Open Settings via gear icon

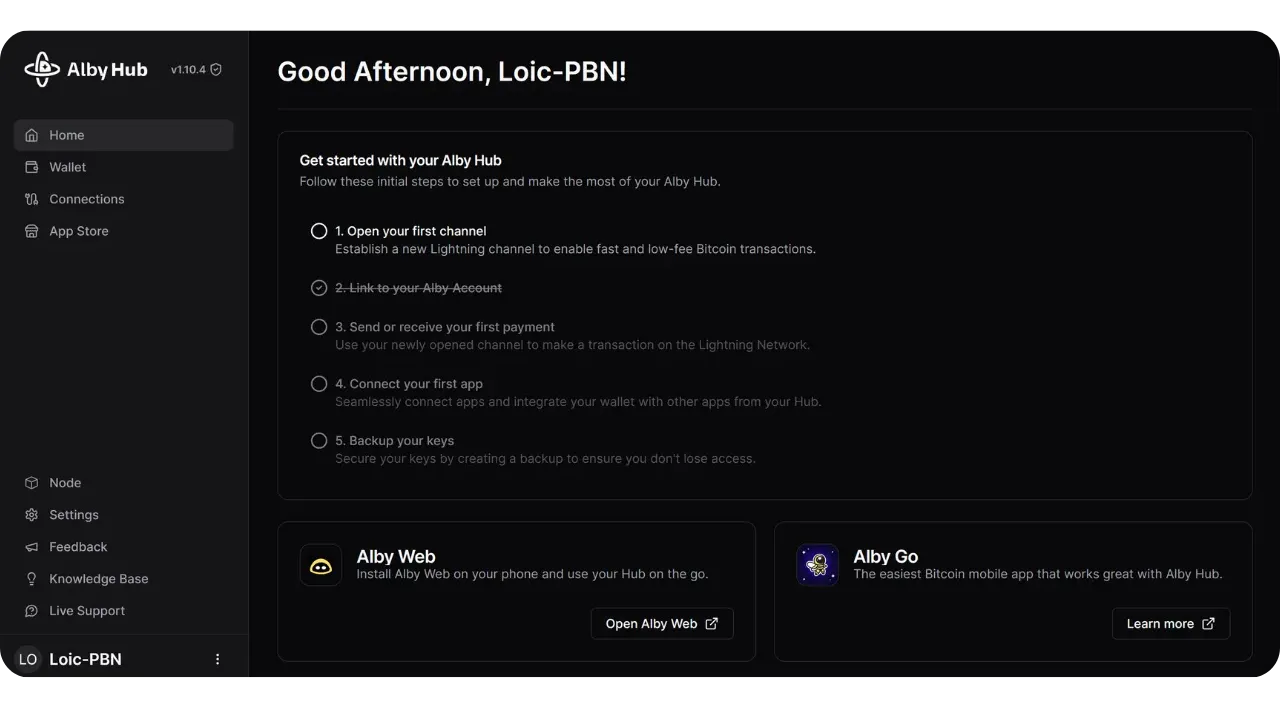tap(31, 515)
